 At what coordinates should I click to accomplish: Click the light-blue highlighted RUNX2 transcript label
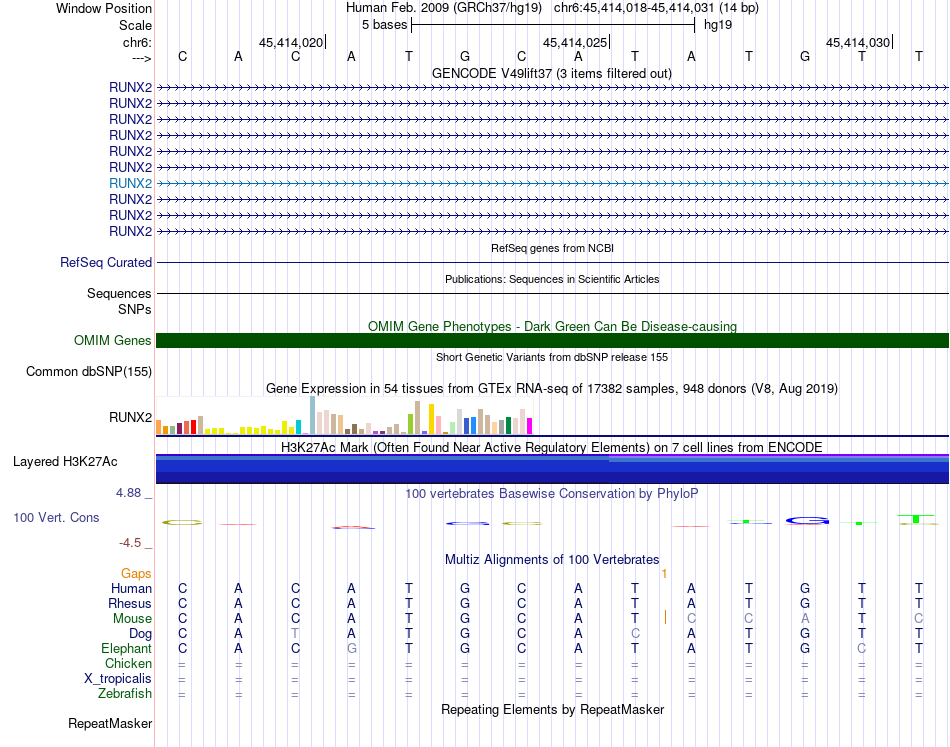130,183
